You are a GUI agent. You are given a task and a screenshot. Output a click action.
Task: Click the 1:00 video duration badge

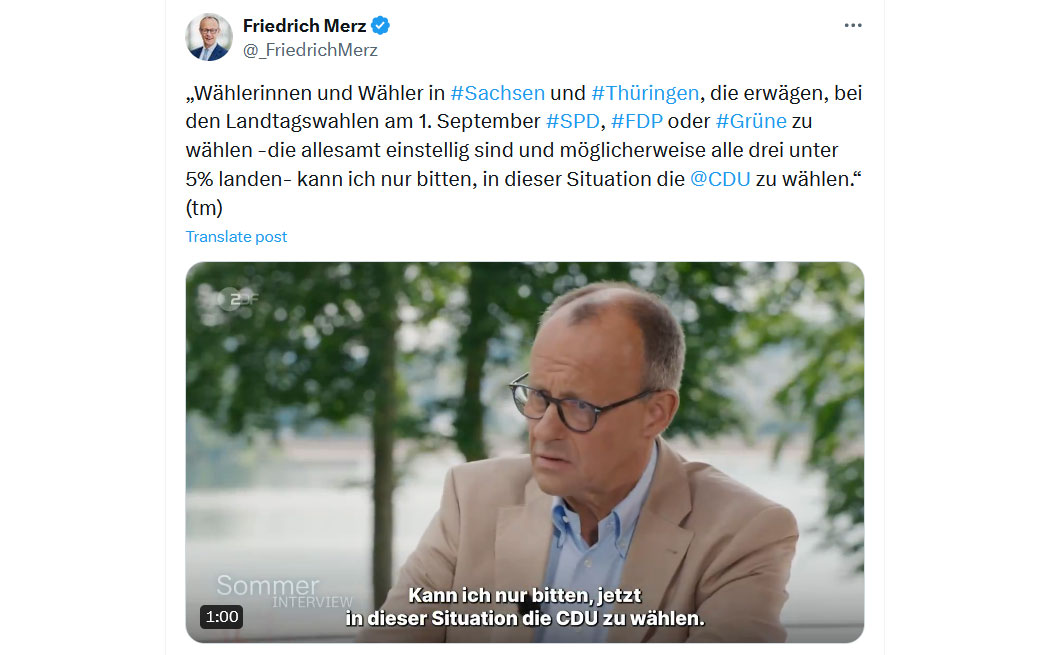[222, 617]
